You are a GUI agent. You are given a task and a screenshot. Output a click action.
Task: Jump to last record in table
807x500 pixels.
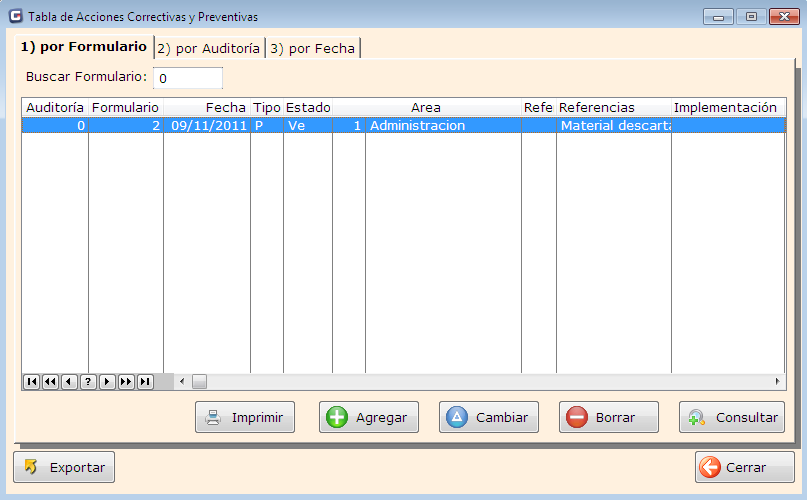[145, 382]
